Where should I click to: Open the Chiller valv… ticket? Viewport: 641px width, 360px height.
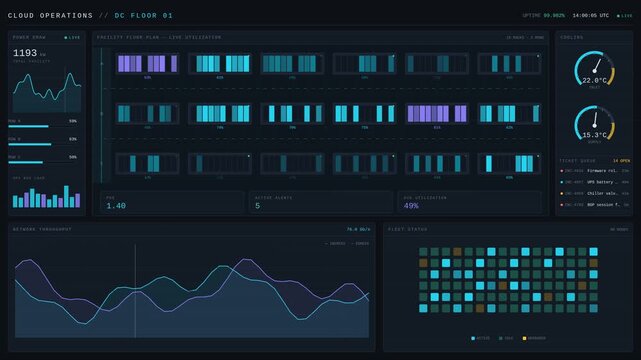point(594,193)
